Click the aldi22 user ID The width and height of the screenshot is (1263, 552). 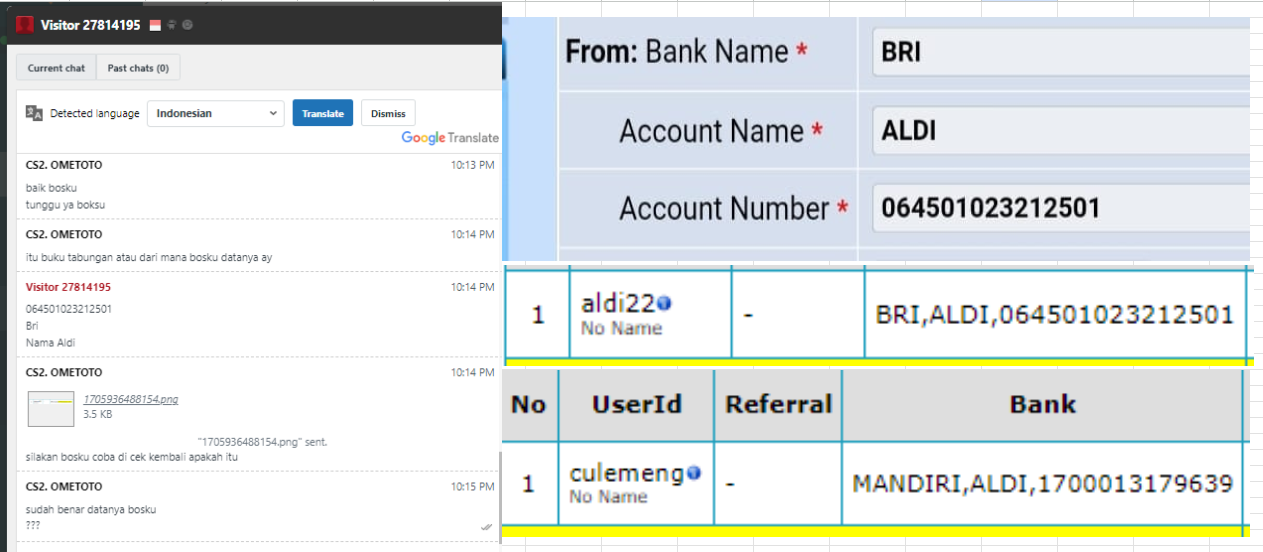click(617, 304)
